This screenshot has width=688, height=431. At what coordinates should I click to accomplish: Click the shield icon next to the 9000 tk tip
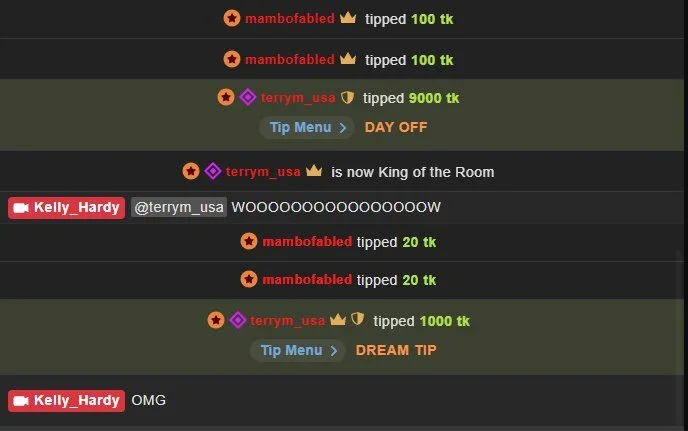348,97
